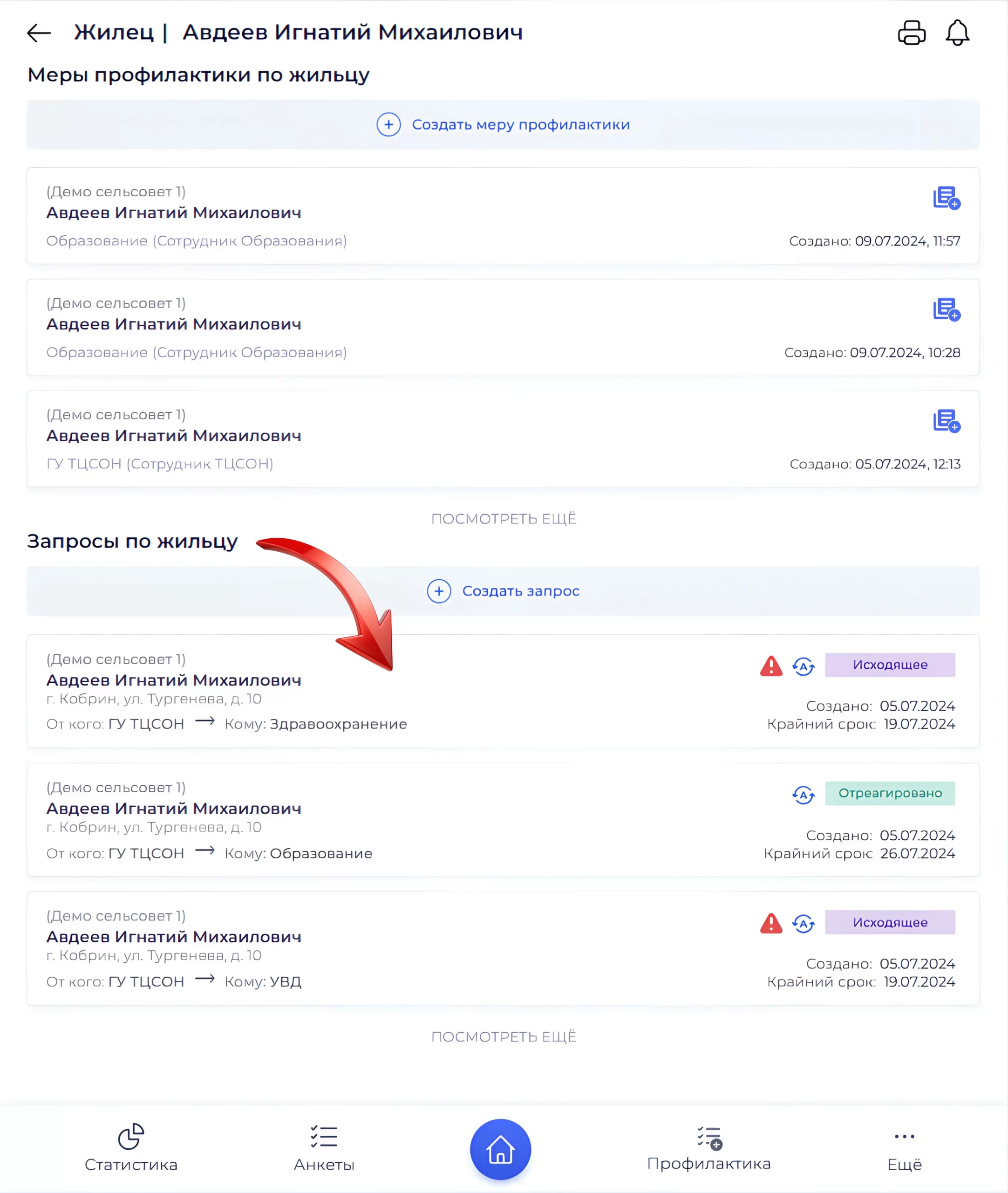Viewport: 1008px width, 1193px height.
Task: Open request addressed to Здравоохранение
Action: pyautogui.click(x=503, y=691)
